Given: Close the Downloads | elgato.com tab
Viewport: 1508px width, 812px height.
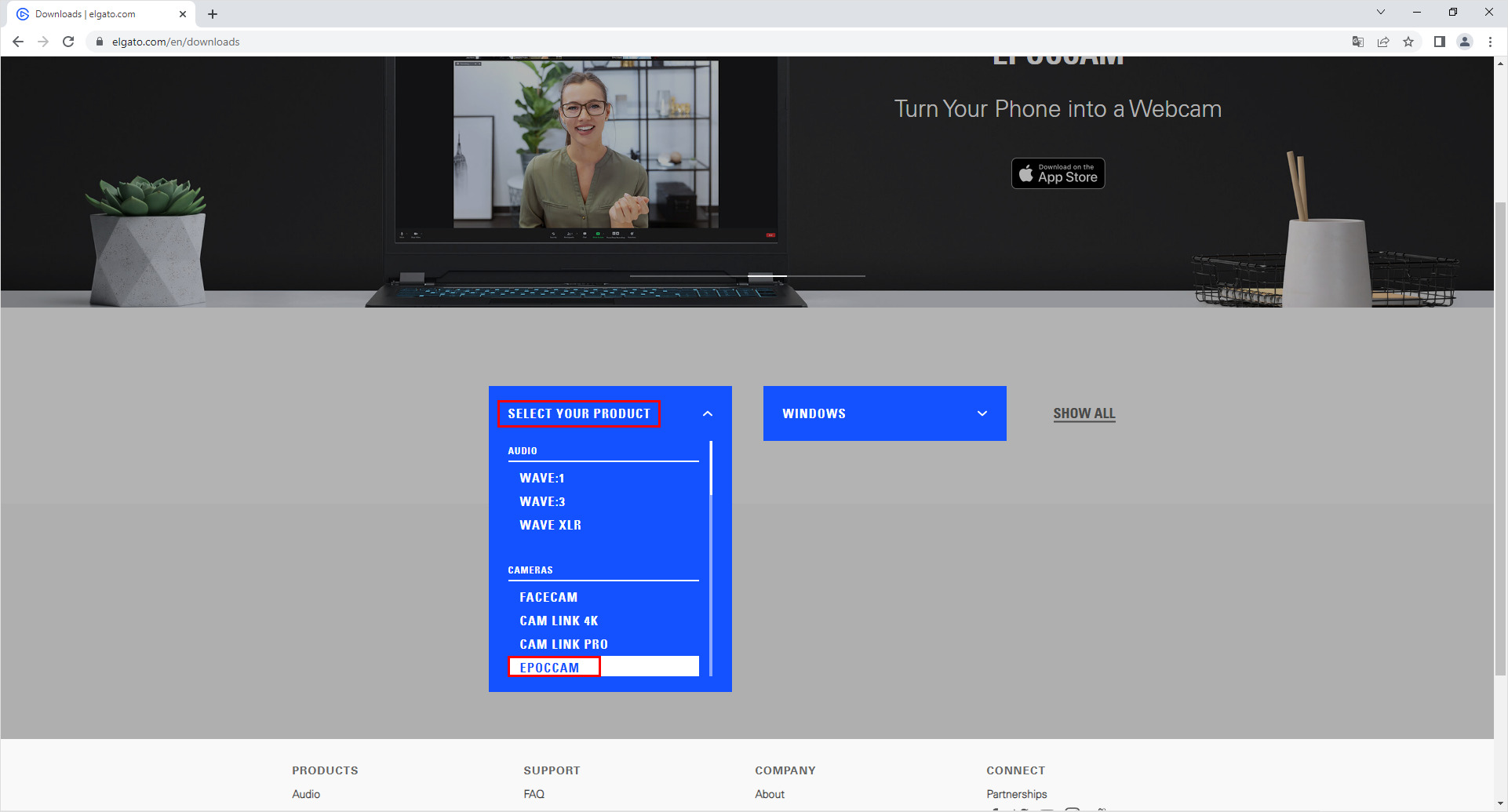Looking at the screenshot, I should (183, 14).
